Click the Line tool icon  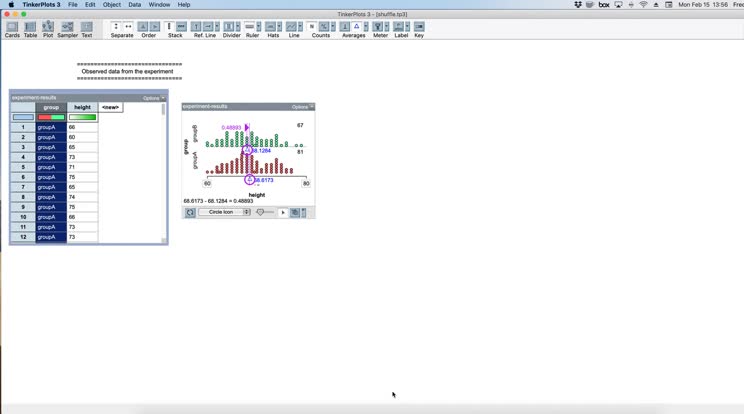point(291,27)
